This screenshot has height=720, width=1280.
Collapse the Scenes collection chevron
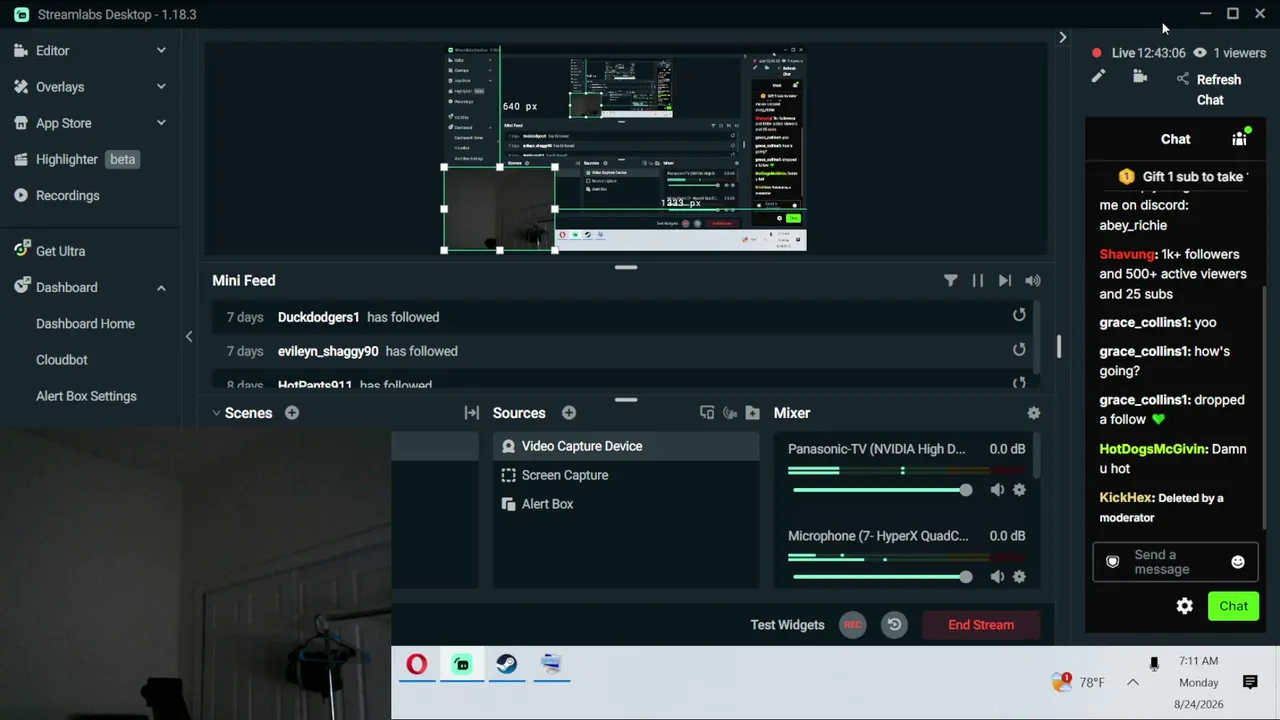point(216,413)
